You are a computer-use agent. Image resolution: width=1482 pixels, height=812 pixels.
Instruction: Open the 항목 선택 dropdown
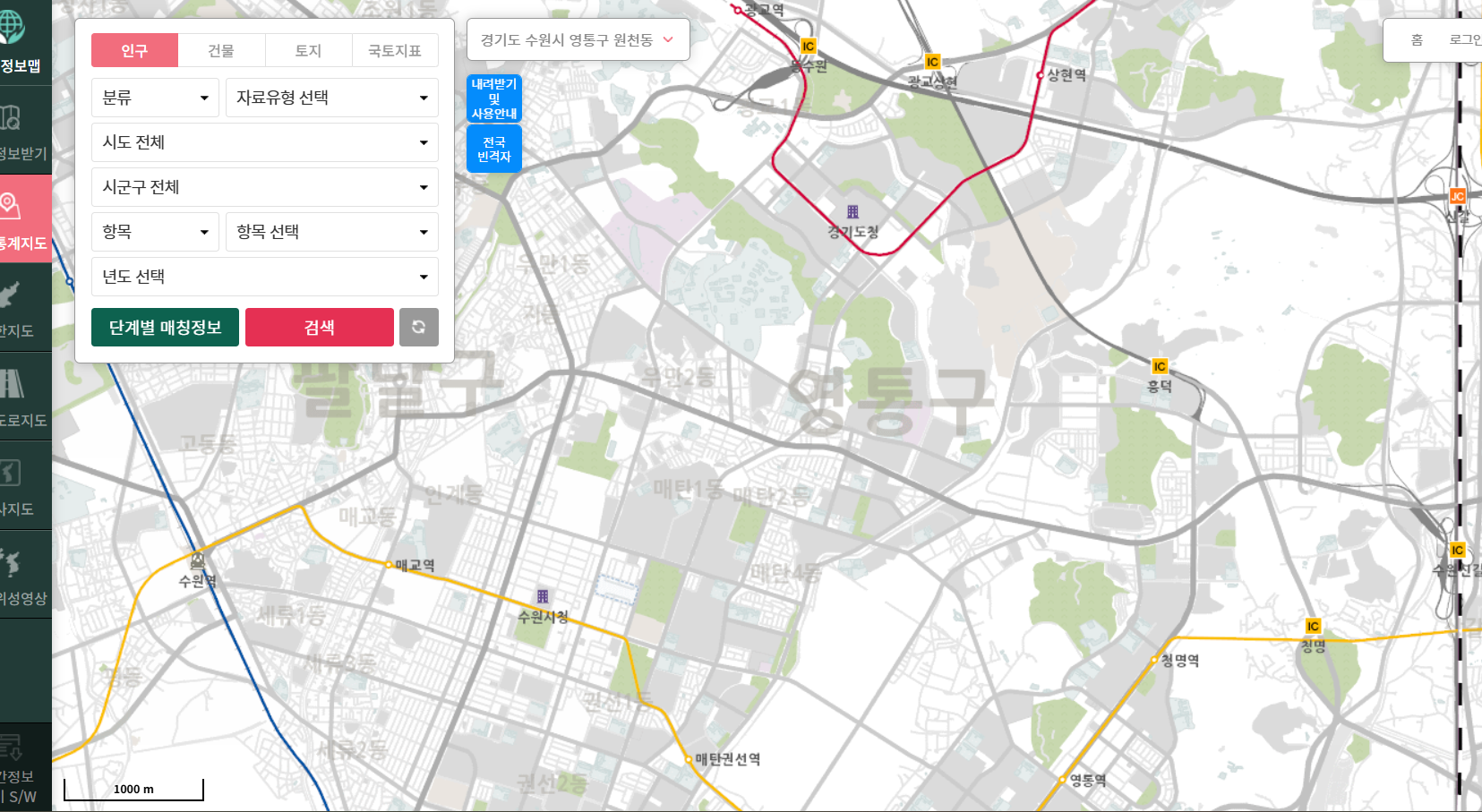coord(332,232)
